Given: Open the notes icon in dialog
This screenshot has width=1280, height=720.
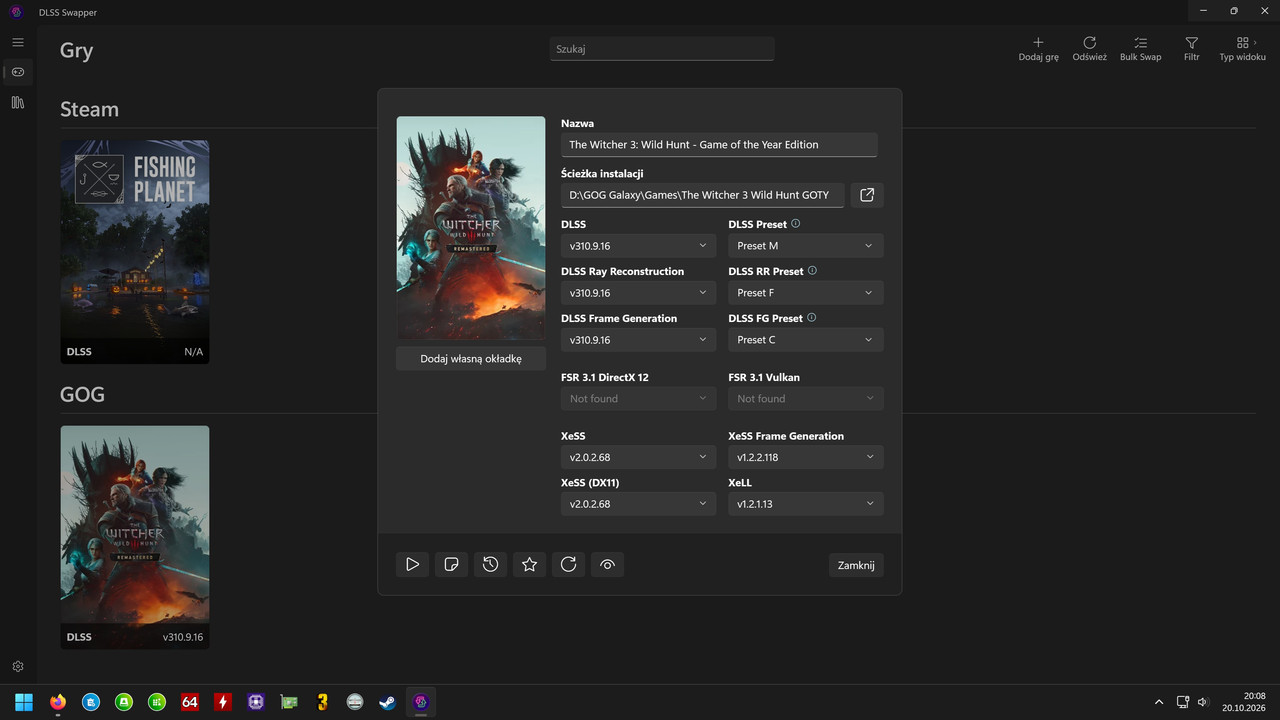Looking at the screenshot, I should tap(451, 565).
